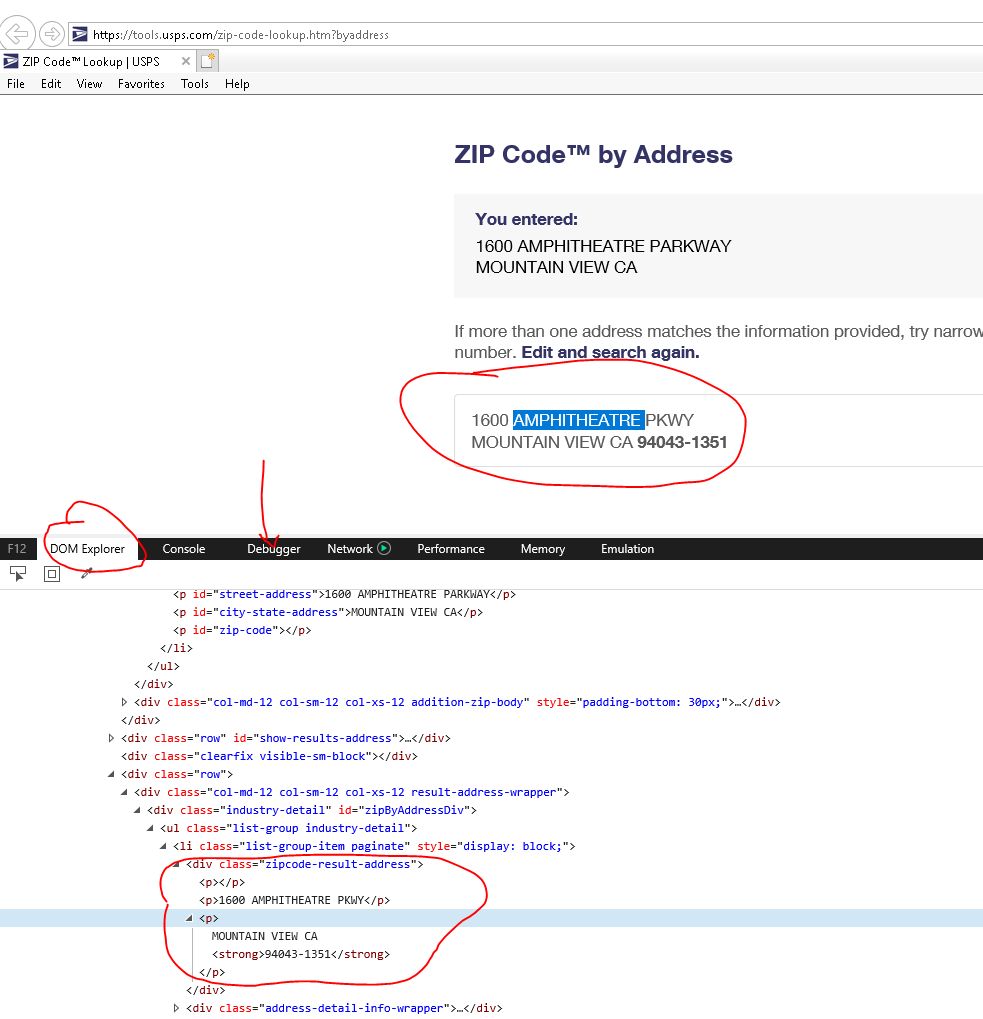Screen dimensions: 983x1019
Task: Click the USPS favicon in address bar
Action: point(79,34)
